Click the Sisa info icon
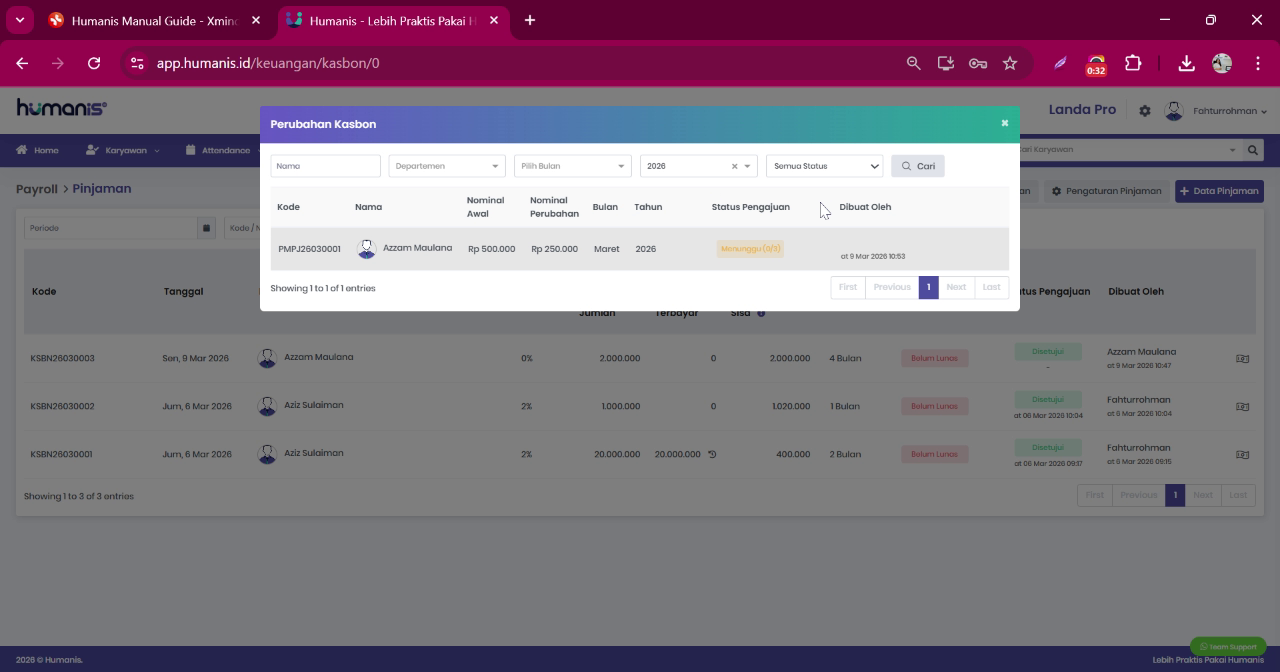This screenshot has width=1280, height=672. pyautogui.click(x=761, y=313)
